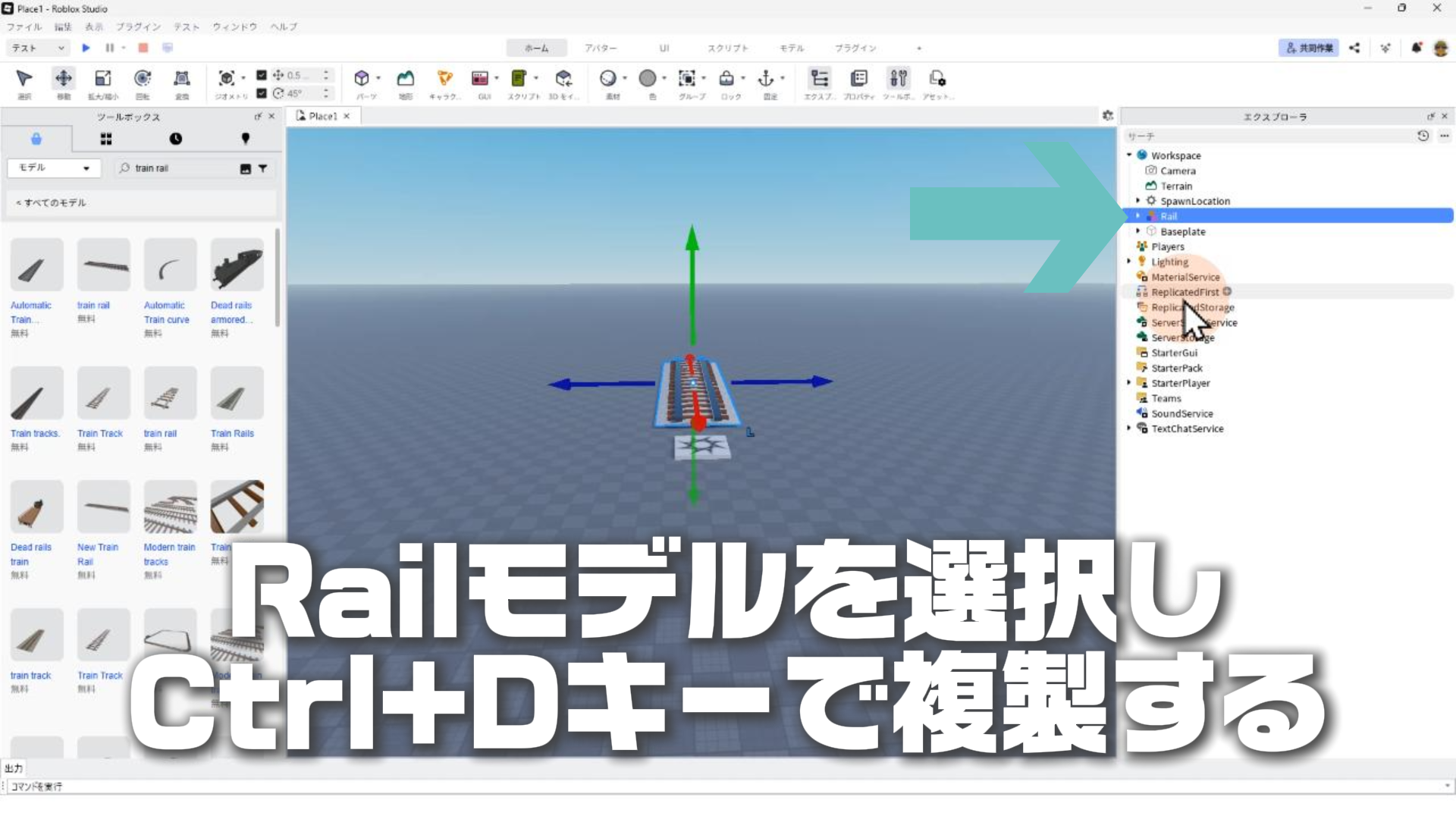Click the Lock tool icon
Screen dimensions: 1456x819
(x=726, y=79)
